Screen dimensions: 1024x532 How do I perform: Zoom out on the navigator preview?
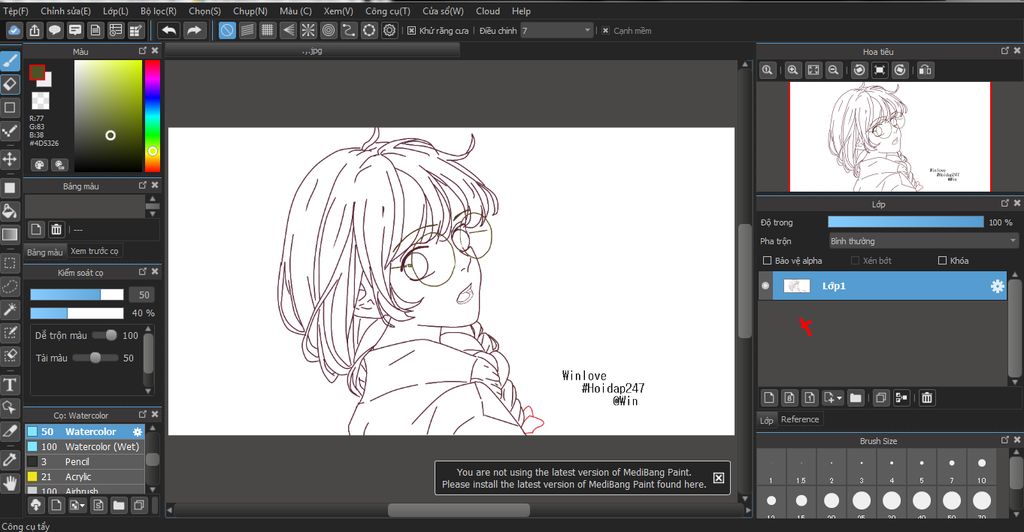833,70
